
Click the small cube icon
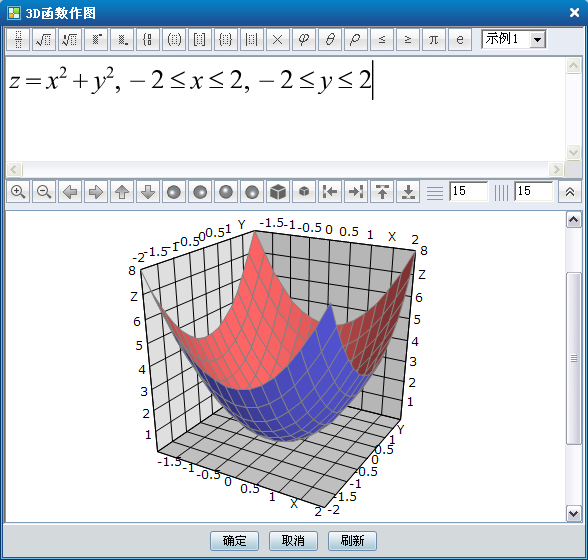pos(304,192)
